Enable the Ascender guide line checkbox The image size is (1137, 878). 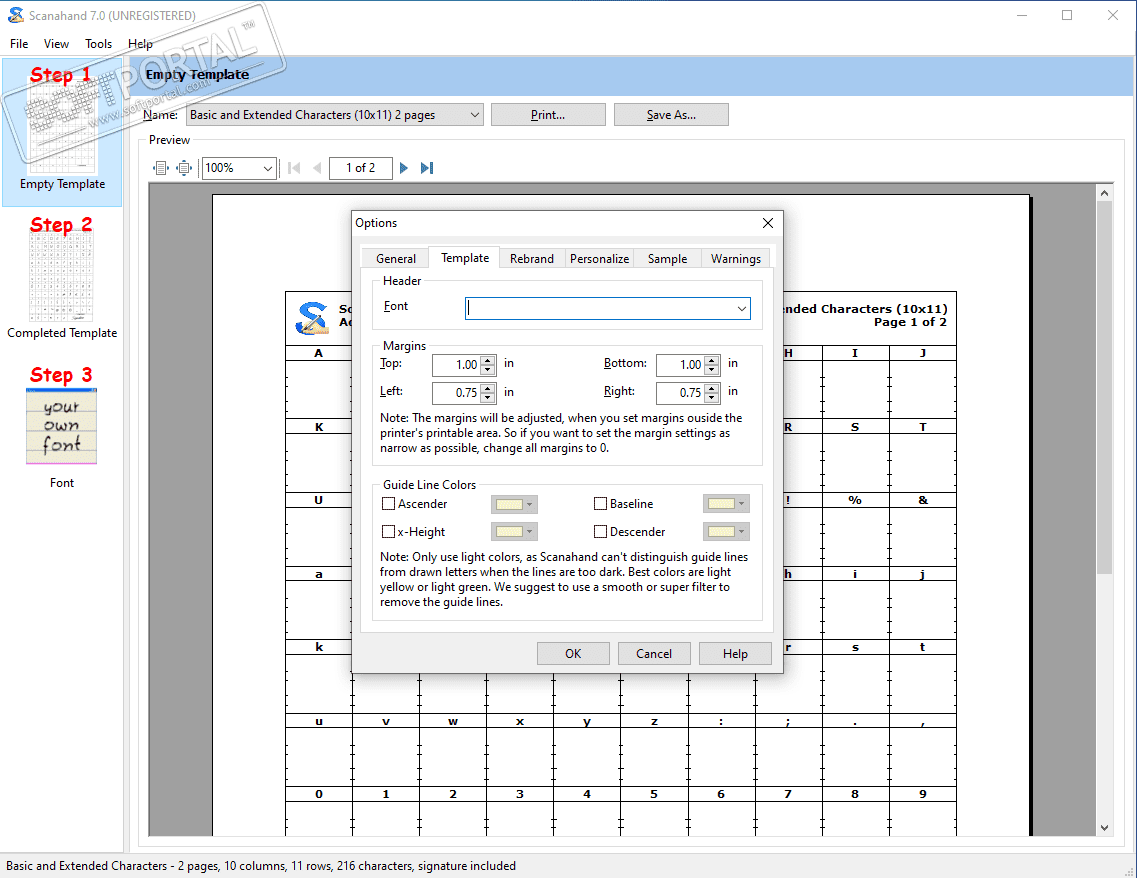[x=389, y=504]
